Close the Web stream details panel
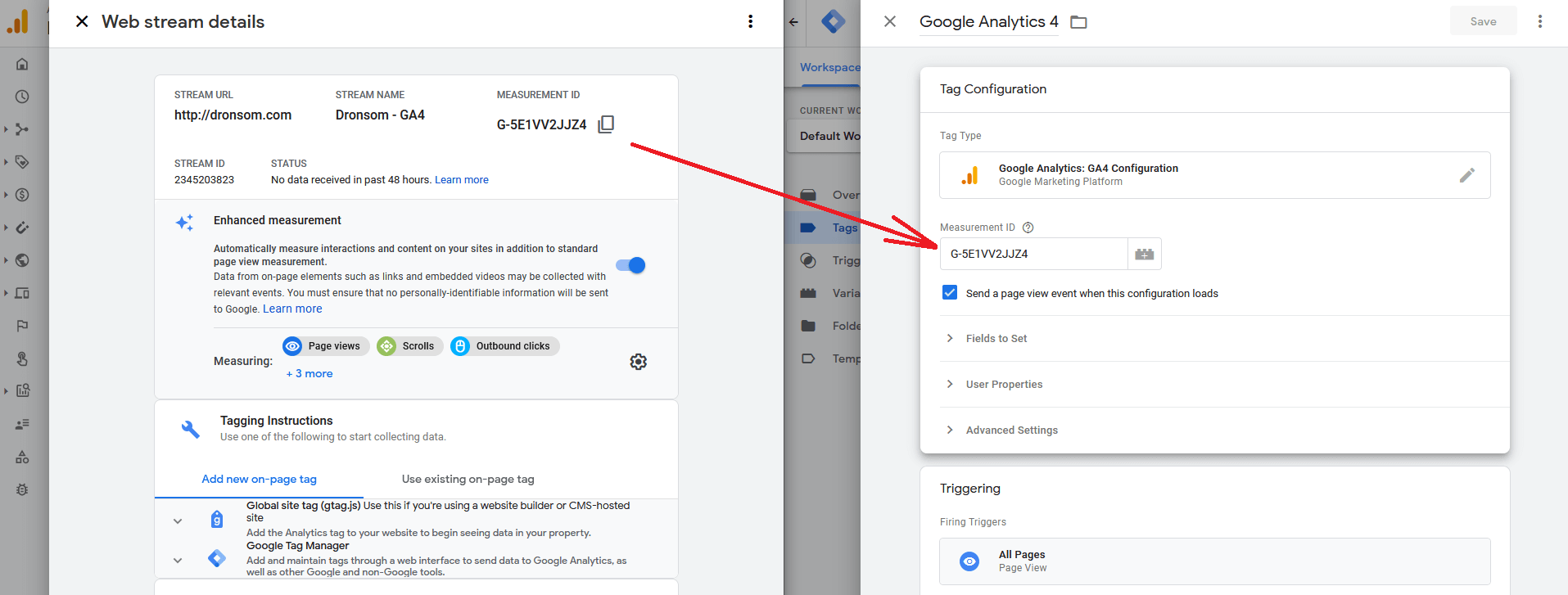The height and width of the screenshot is (595, 1568). pyautogui.click(x=82, y=21)
